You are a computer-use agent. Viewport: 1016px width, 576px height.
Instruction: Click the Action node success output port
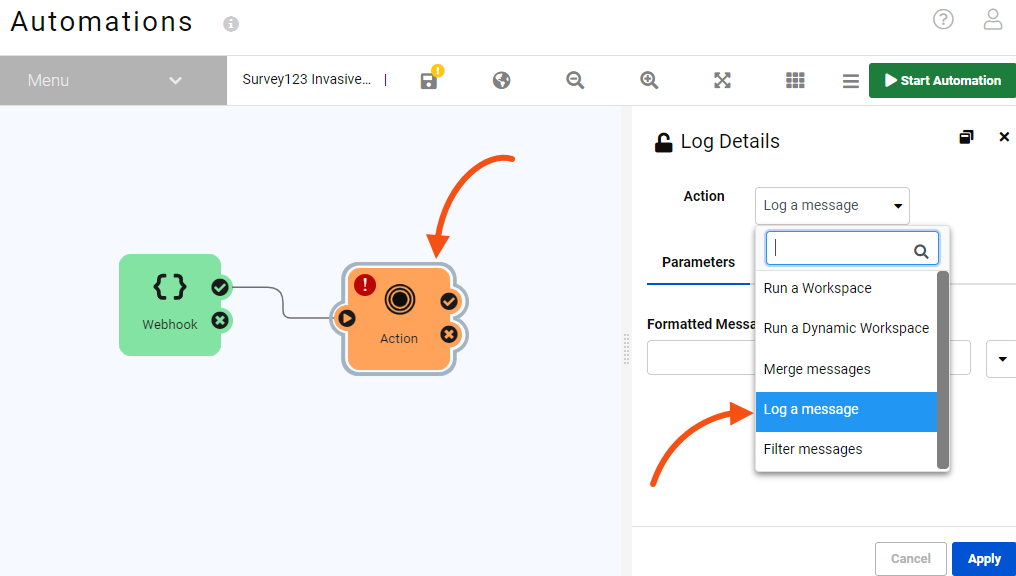pos(449,300)
